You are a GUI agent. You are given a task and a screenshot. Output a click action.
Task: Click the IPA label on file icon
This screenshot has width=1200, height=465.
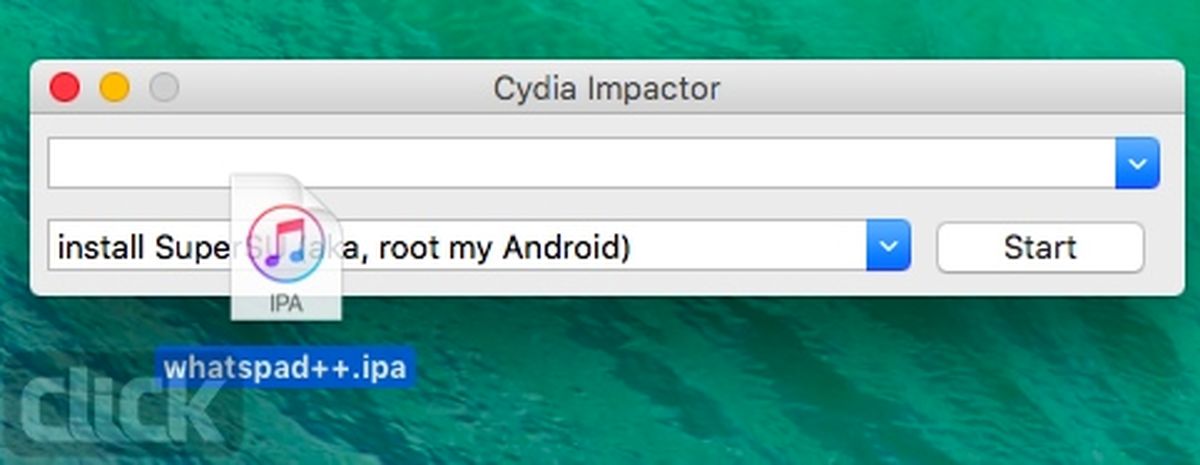click(x=285, y=304)
